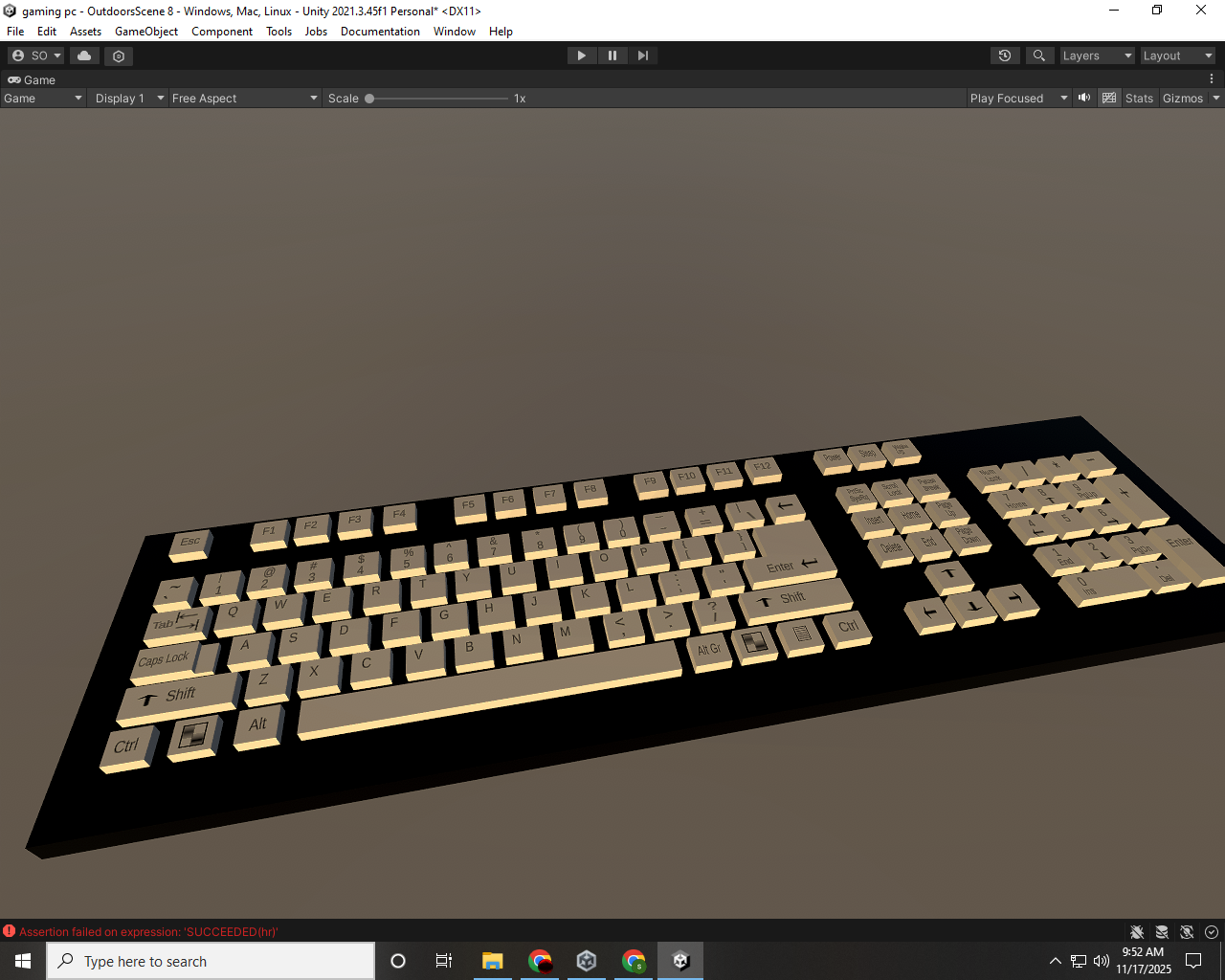Viewport: 1225px width, 980px height.
Task: Start Play mode with the Play button
Action: click(581, 56)
